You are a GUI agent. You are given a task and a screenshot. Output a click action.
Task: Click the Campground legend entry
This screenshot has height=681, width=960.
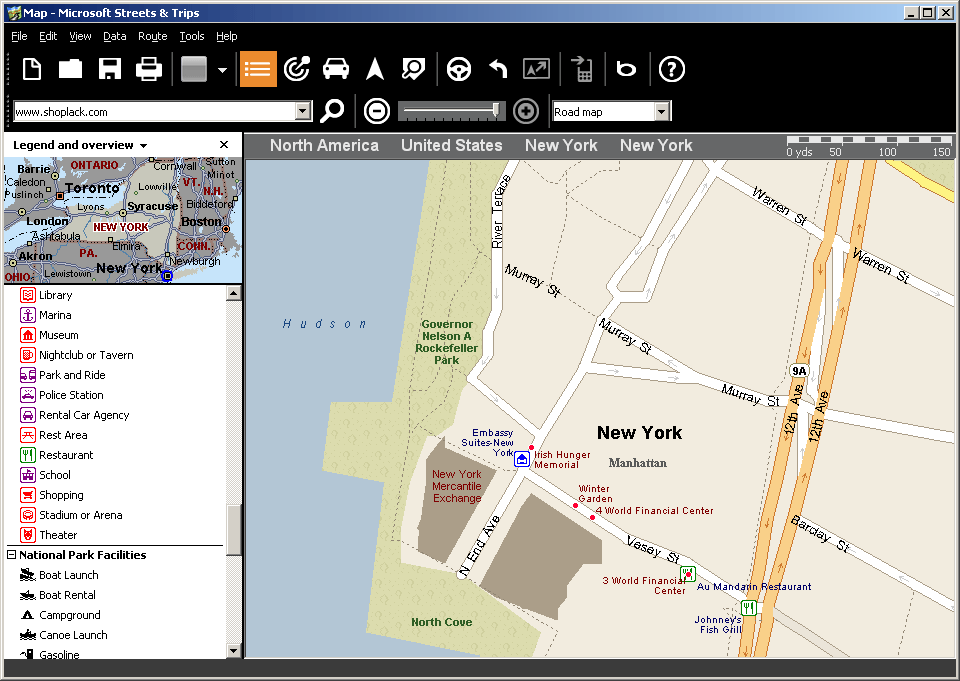click(60, 615)
